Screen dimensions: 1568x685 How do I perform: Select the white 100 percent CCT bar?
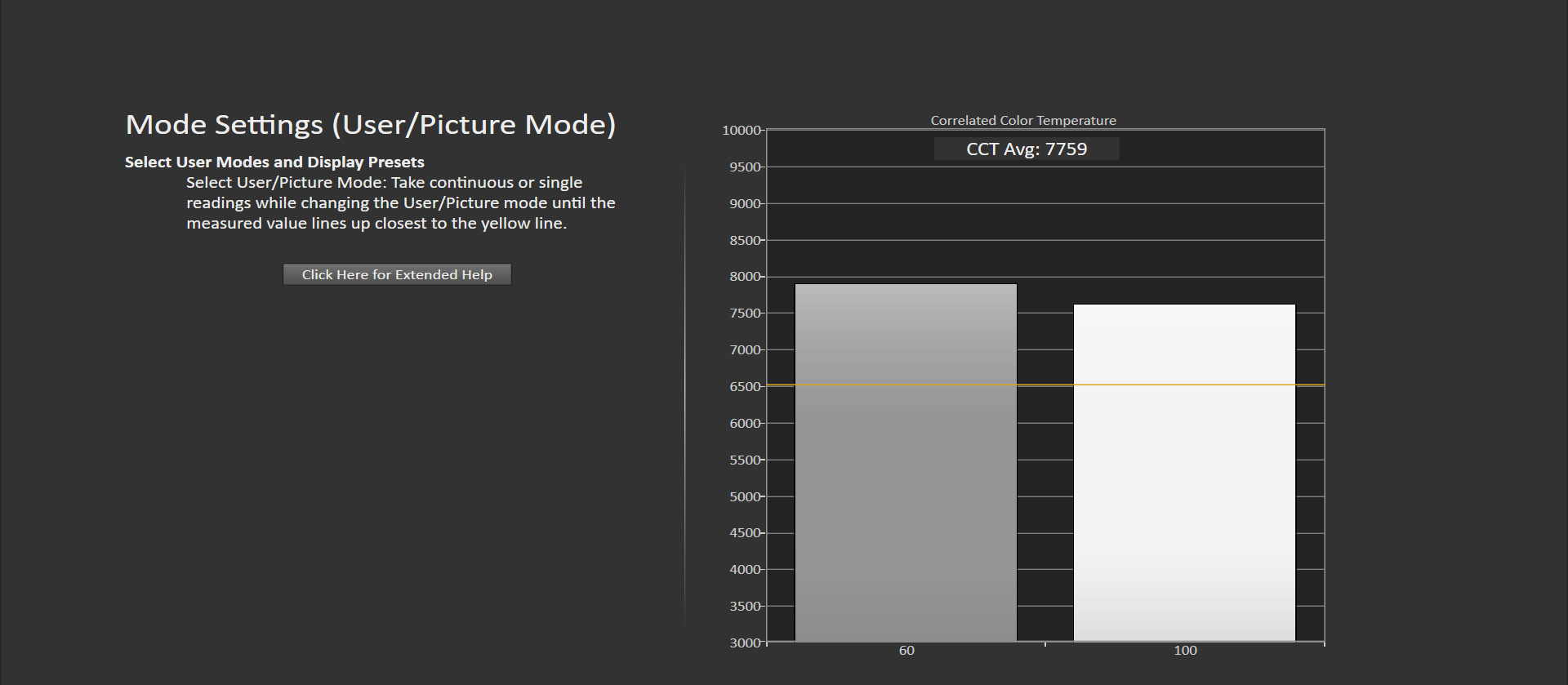tap(1184, 473)
